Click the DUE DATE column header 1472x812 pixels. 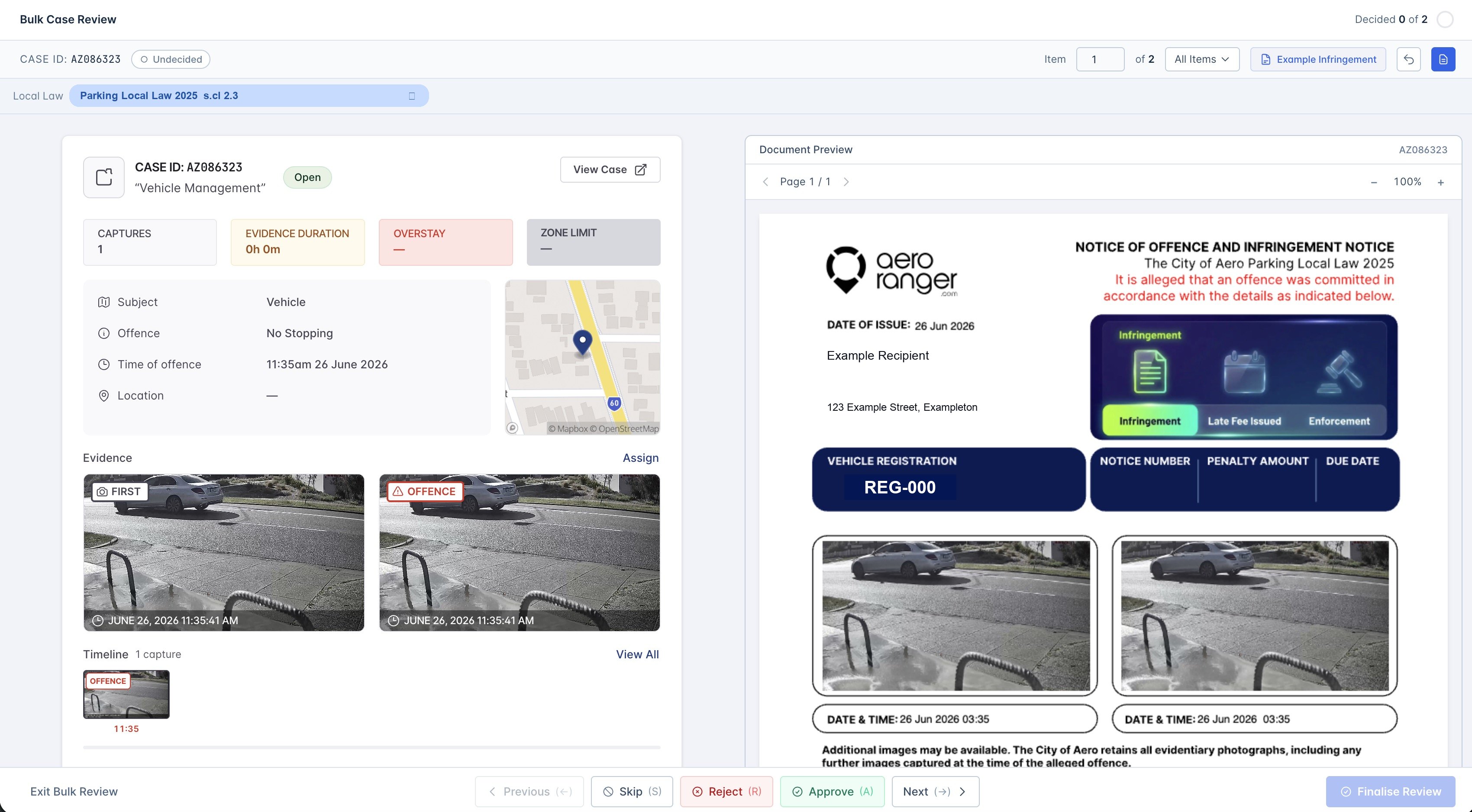pyautogui.click(x=1352, y=461)
